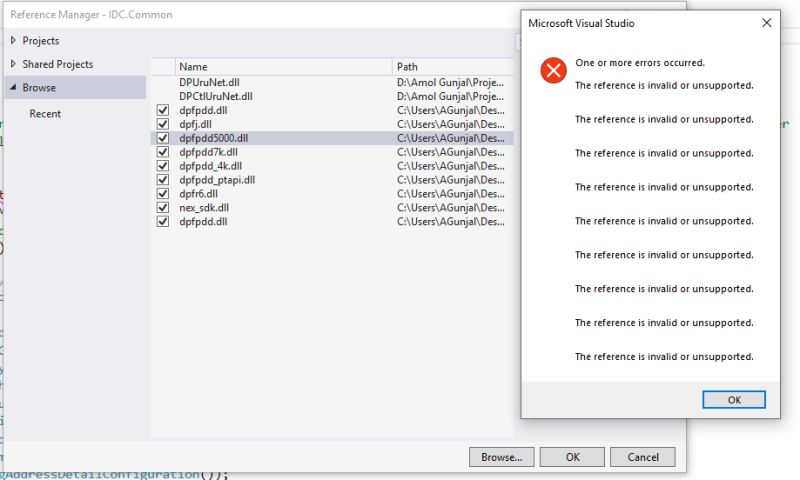Select the dpfpdd7k.dll file name
Image resolution: width=800 pixels, height=480 pixels.
coord(208,152)
